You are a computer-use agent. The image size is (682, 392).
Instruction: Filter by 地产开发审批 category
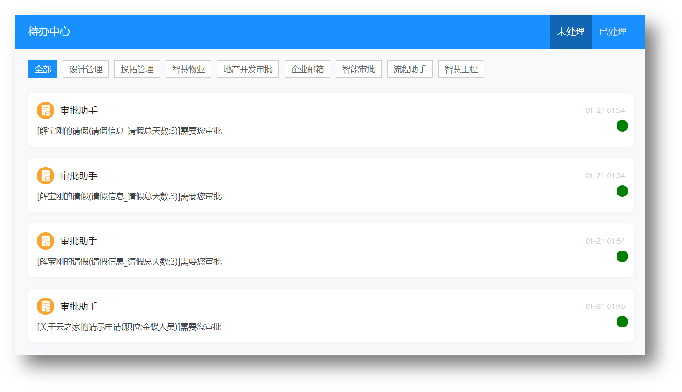click(248, 69)
